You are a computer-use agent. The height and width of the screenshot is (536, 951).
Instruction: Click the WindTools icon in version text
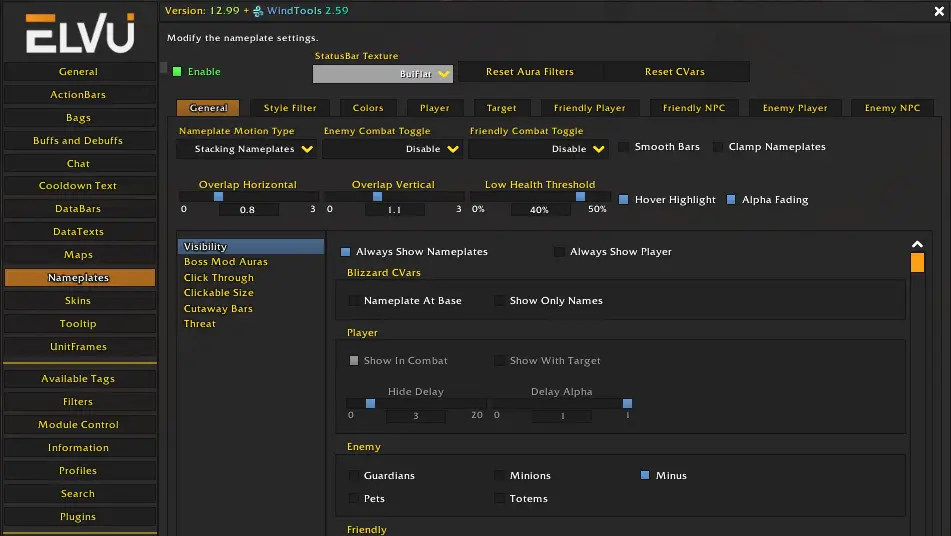(x=258, y=11)
